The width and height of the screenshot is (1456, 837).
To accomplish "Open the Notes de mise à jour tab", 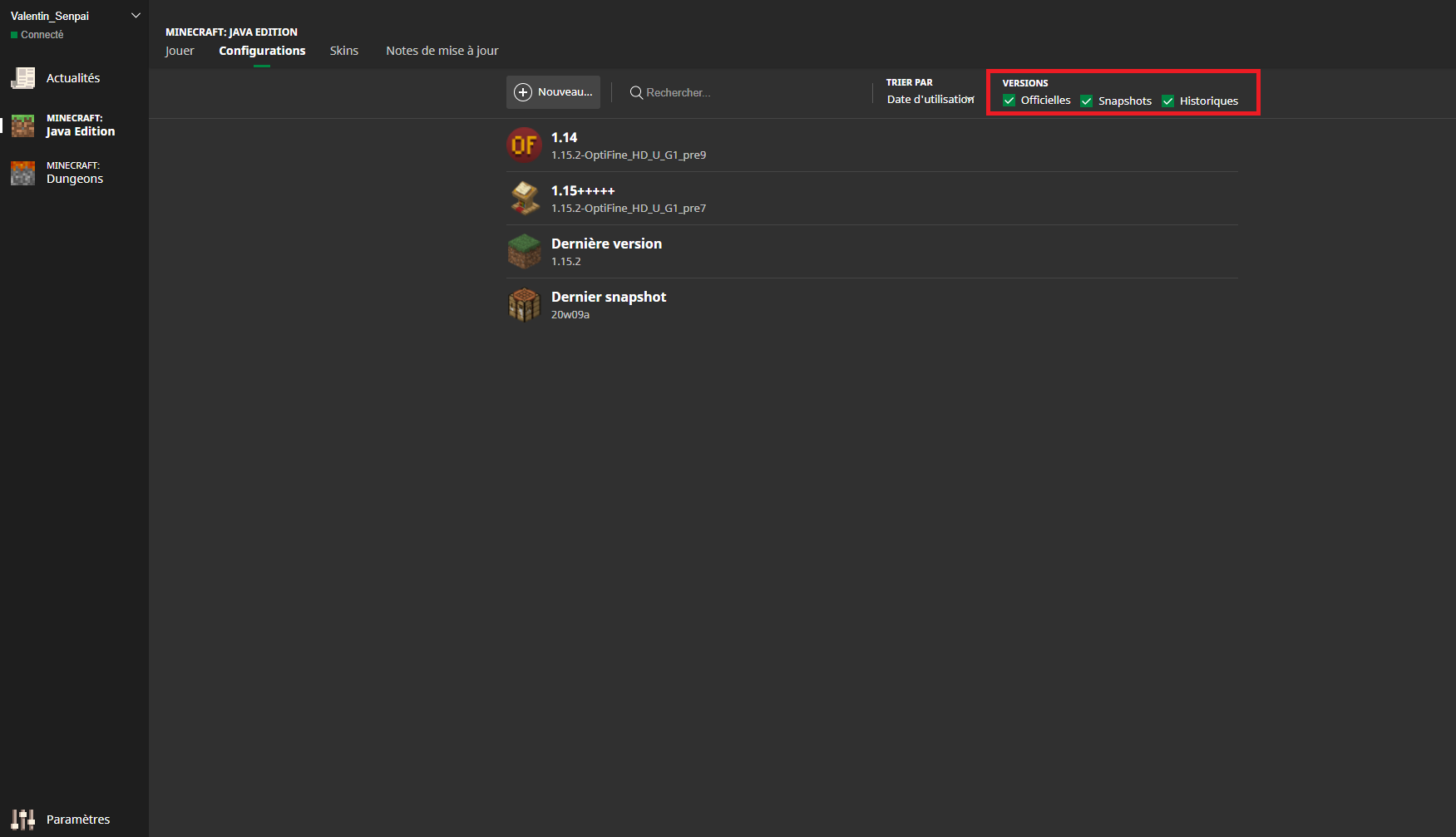I will click(442, 51).
